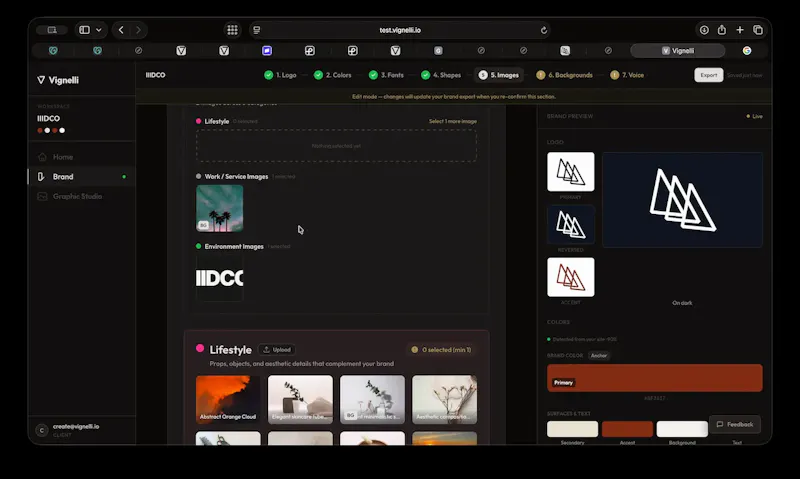Viewport: 800px width, 479px height.
Task: Click the large On dark logo preview
Action: coord(682,199)
